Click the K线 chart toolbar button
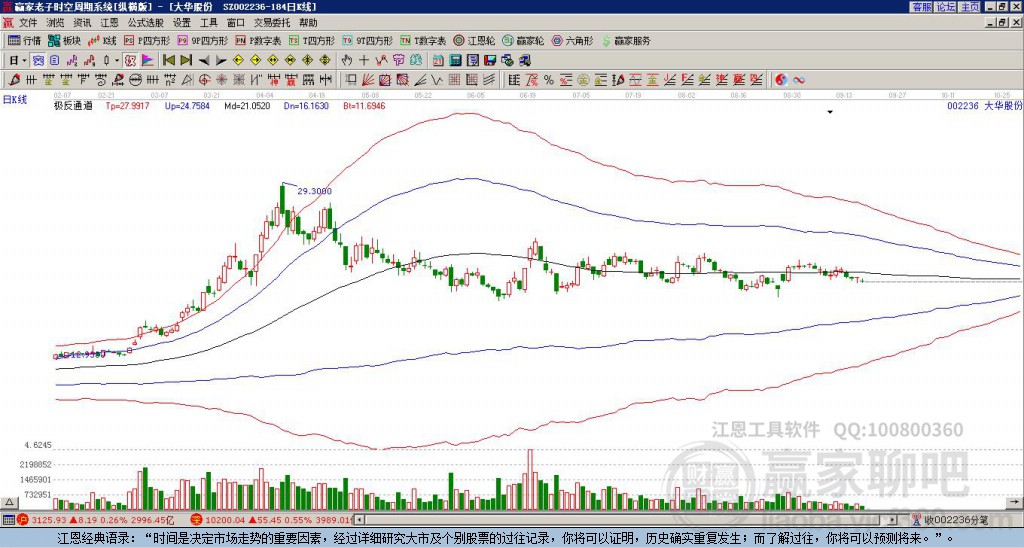 tap(102, 40)
